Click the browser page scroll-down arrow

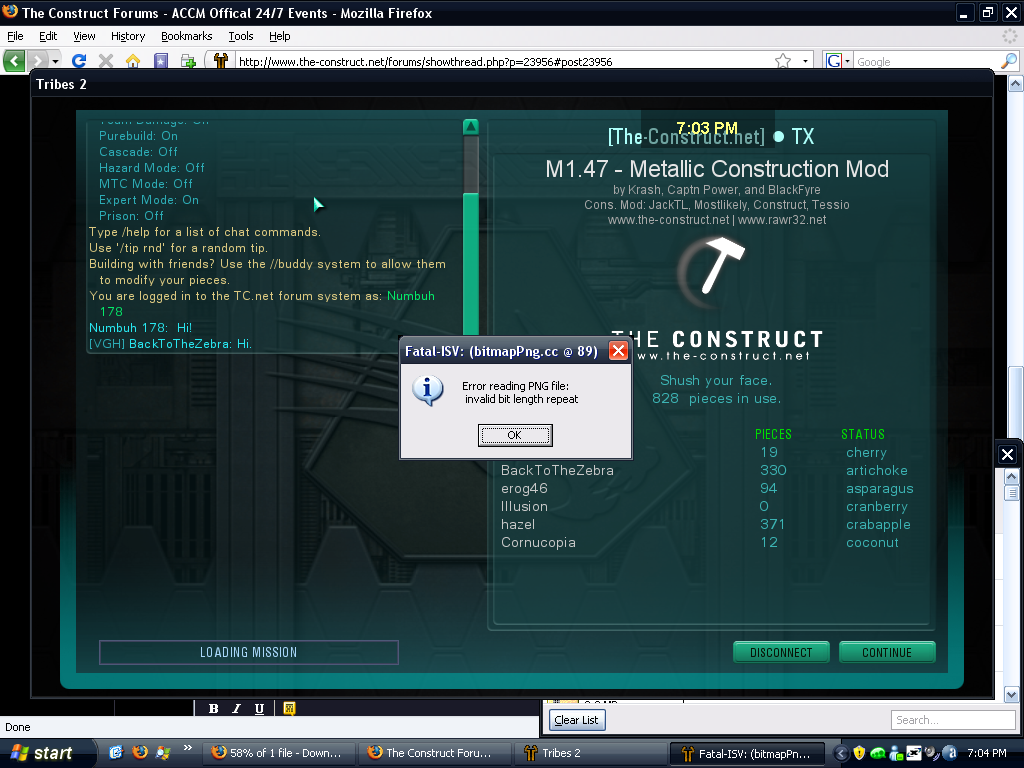1011,695
